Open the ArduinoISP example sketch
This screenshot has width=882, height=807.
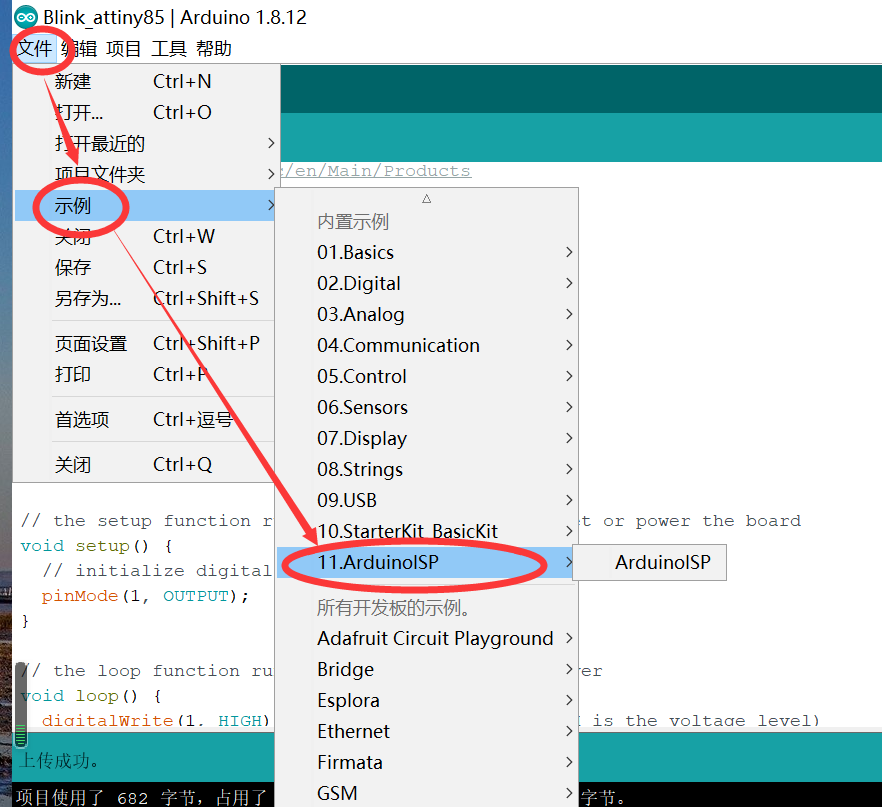tap(650, 562)
